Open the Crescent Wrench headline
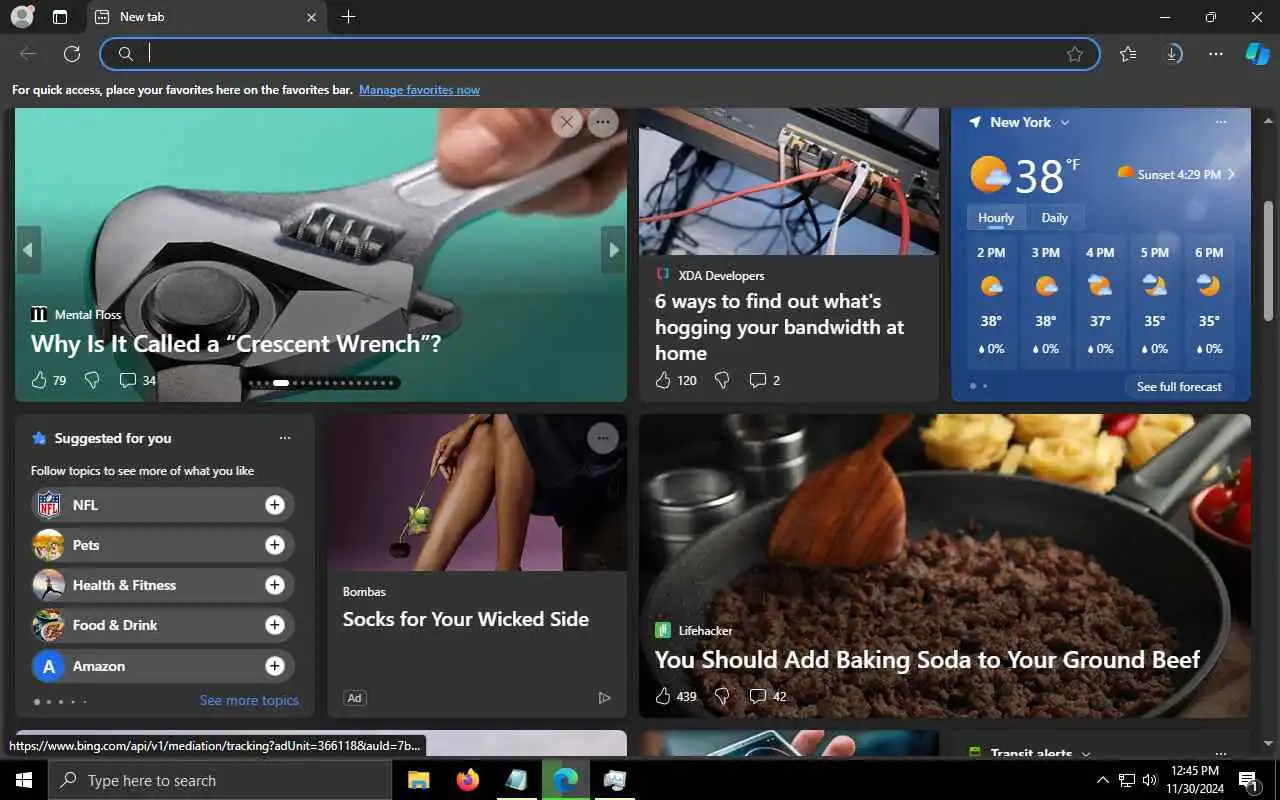1280x800 pixels. click(236, 344)
